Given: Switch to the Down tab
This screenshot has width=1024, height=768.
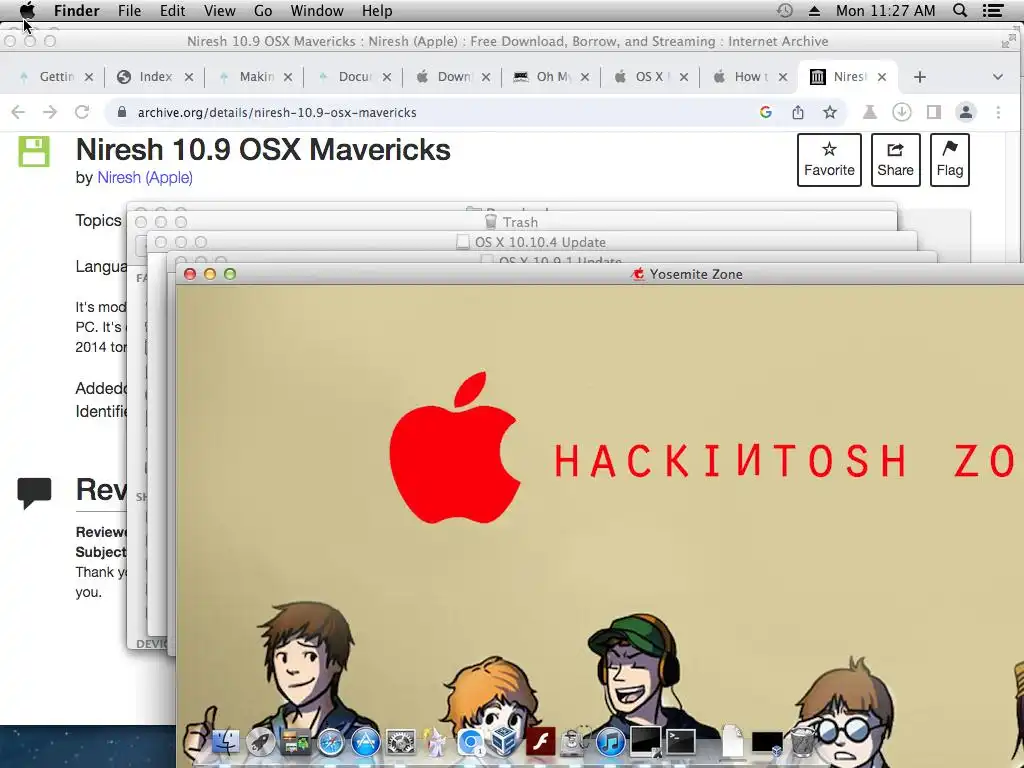Looking at the screenshot, I should pos(453,77).
